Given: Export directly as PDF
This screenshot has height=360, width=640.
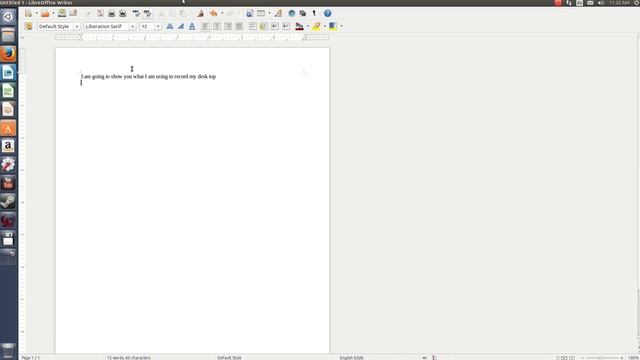Looking at the screenshot, I should [100, 13].
